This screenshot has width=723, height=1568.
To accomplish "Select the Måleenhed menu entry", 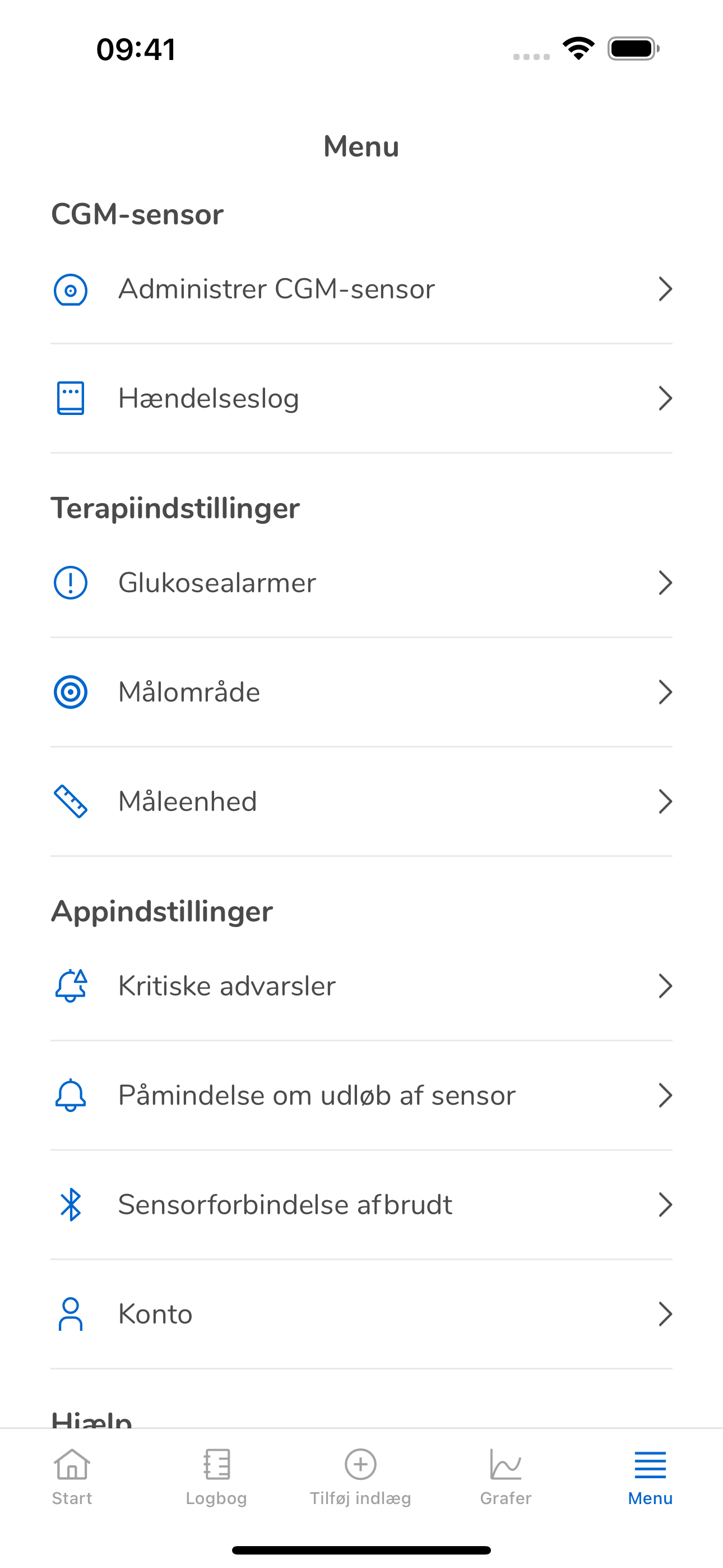I will click(361, 801).
